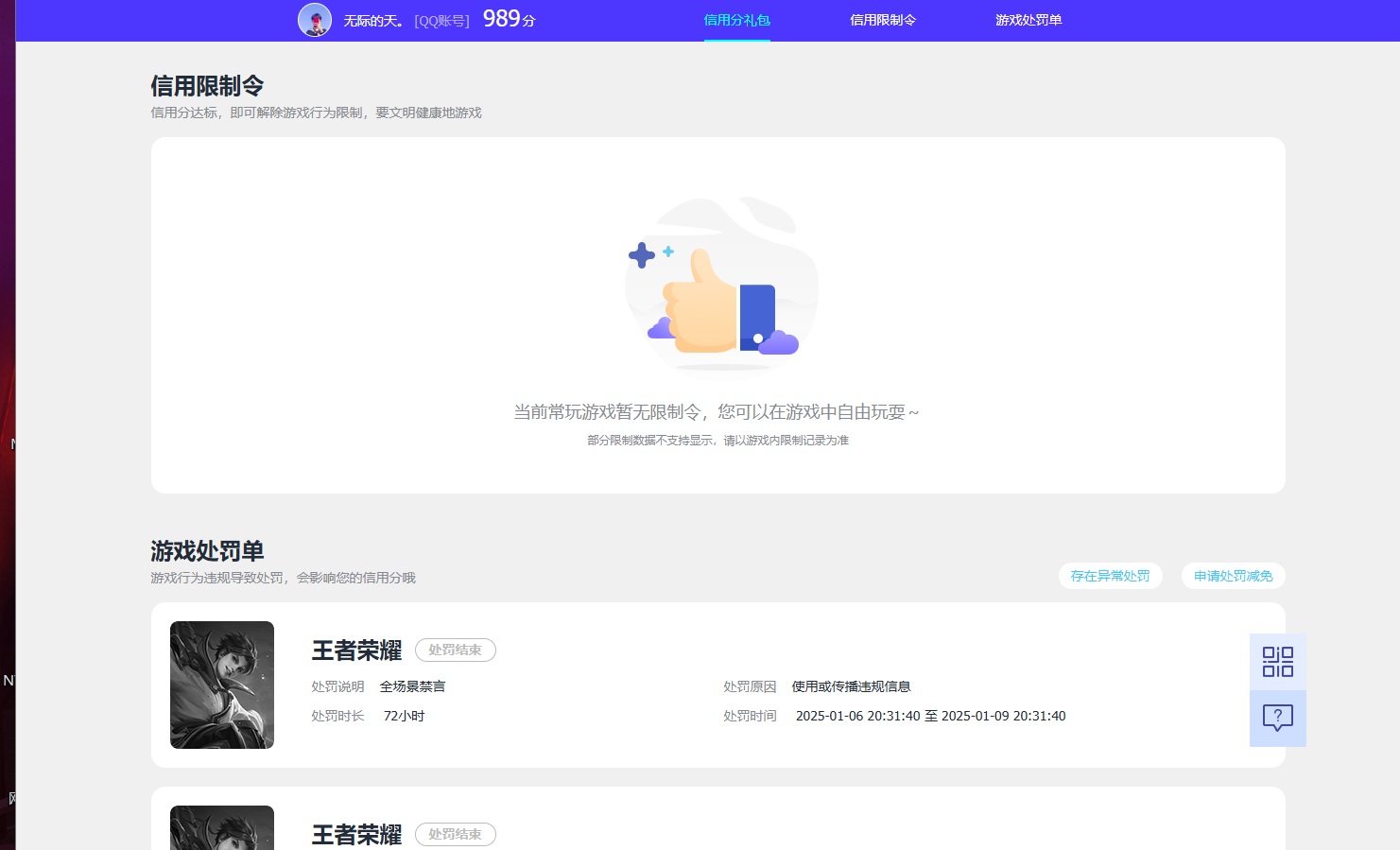This screenshot has width=1400, height=850.
Task: Click the 存在异常处罚 button
Action: (x=1111, y=575)
